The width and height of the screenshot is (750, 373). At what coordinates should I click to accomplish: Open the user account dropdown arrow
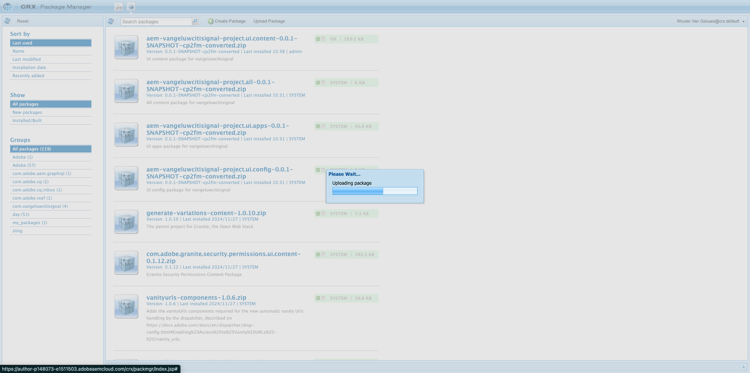point(744,22)
